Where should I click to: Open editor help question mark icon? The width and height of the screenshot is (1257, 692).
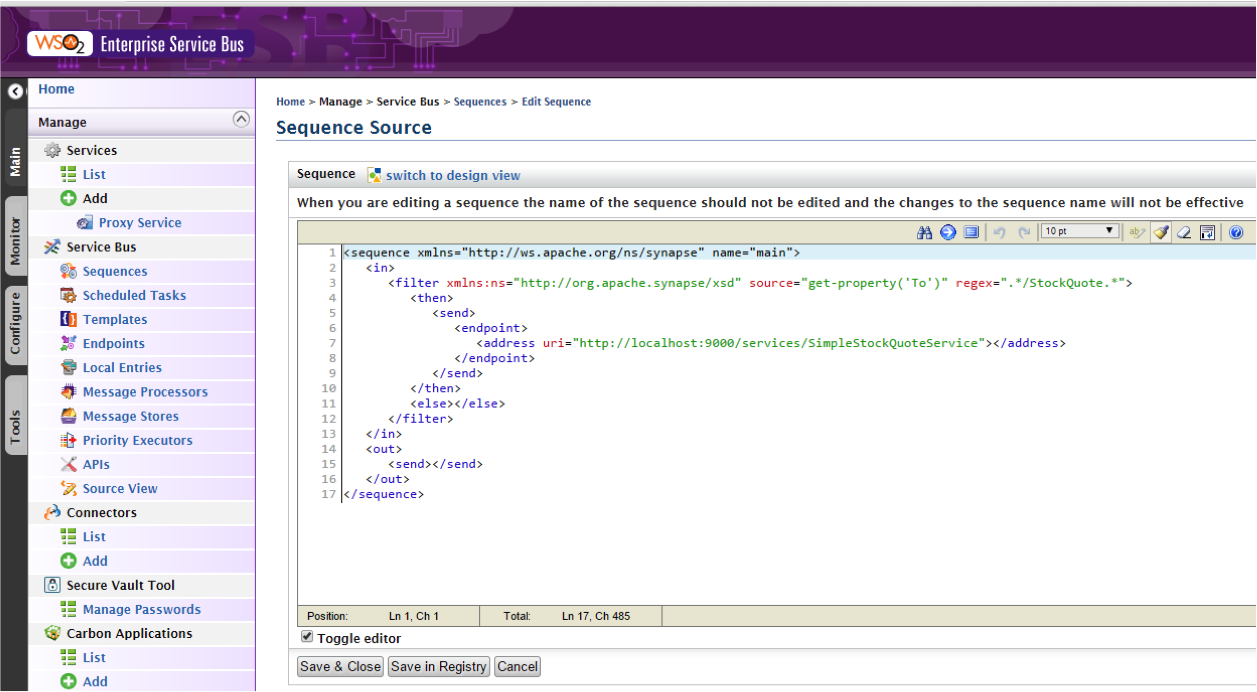[1236, 232]
